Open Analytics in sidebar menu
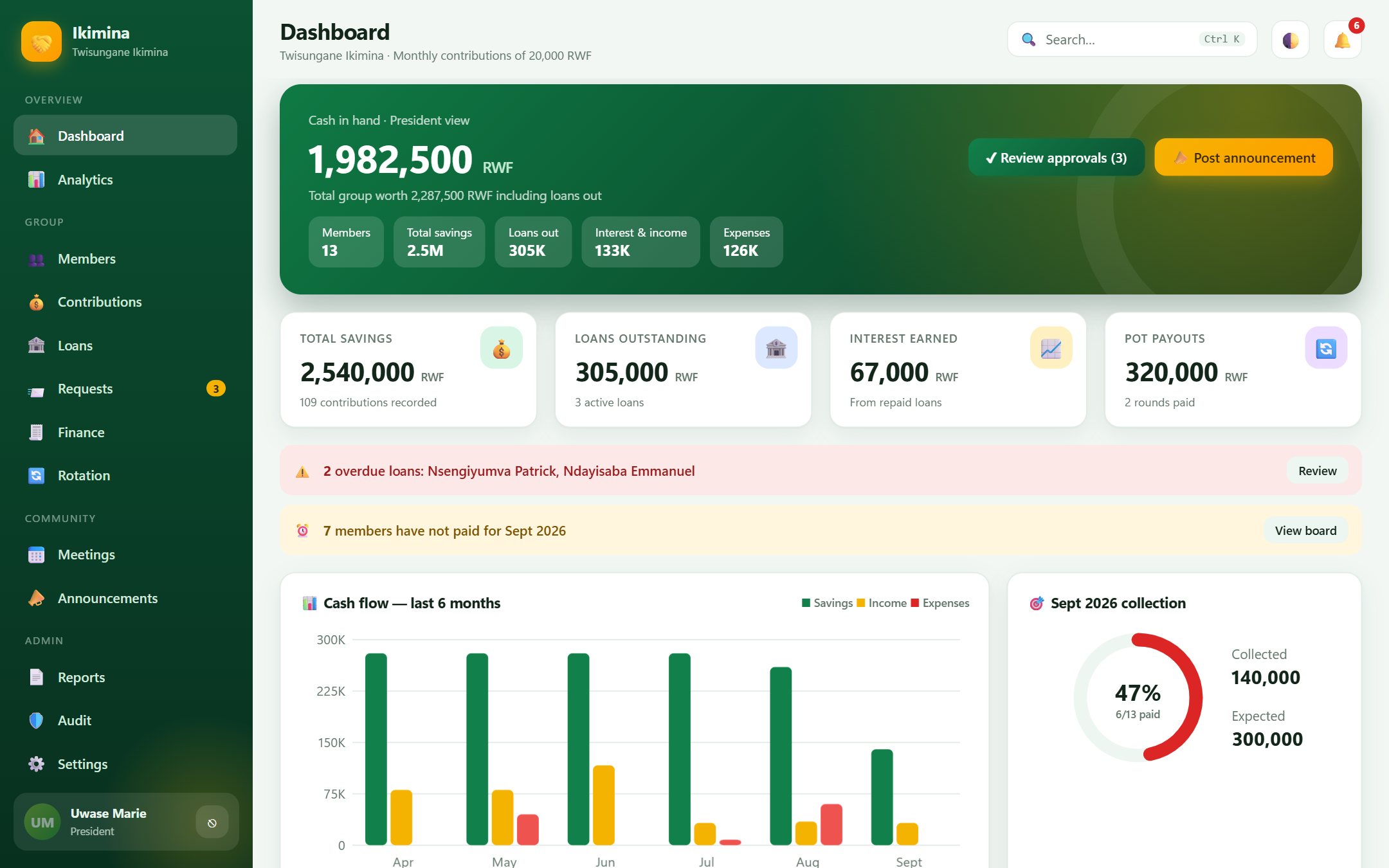The image size is (1389, 868). [x=125, y=179]
